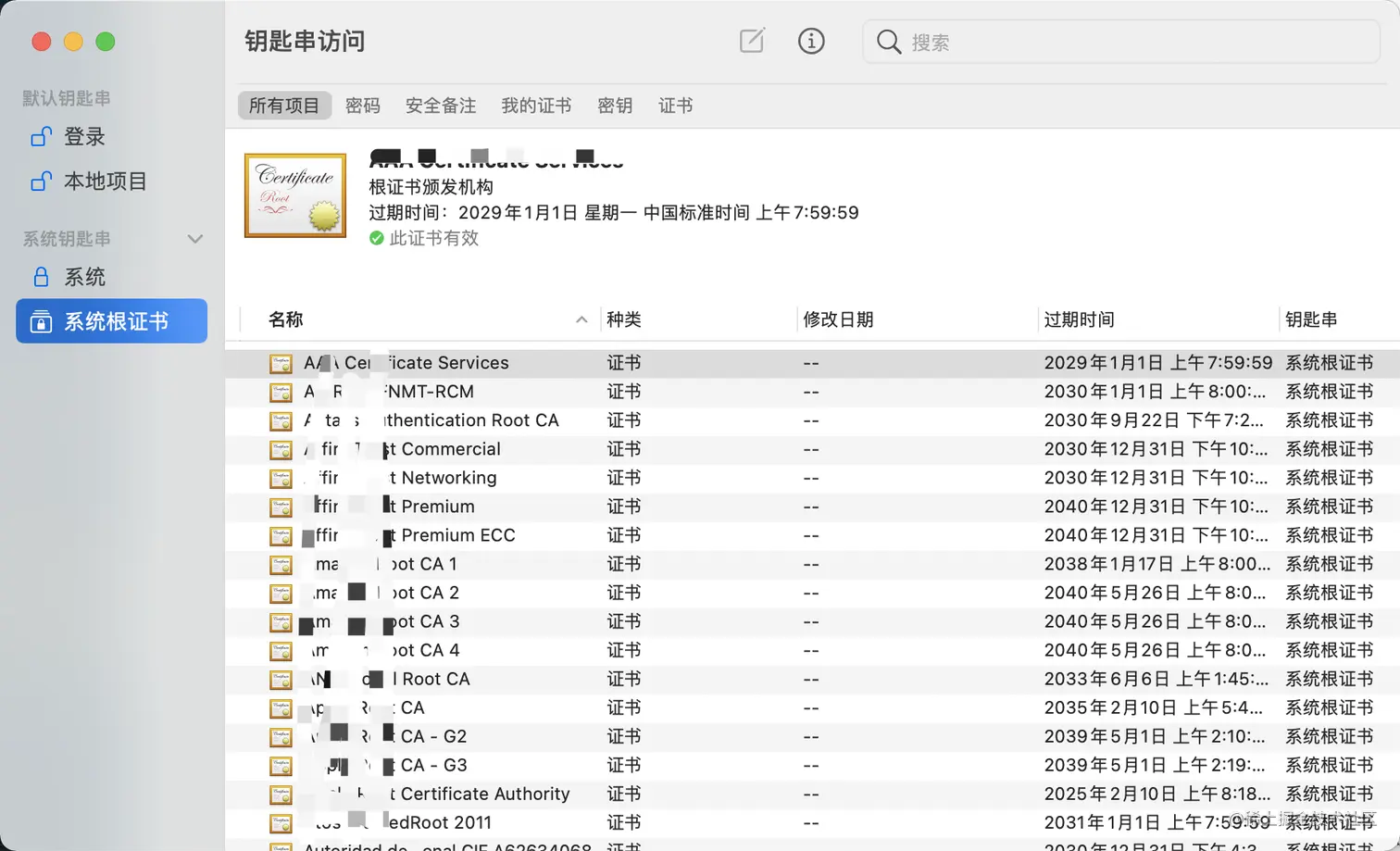Switch to the 我的证书 tab
1400x851 pixels.
tap(537, 106)
